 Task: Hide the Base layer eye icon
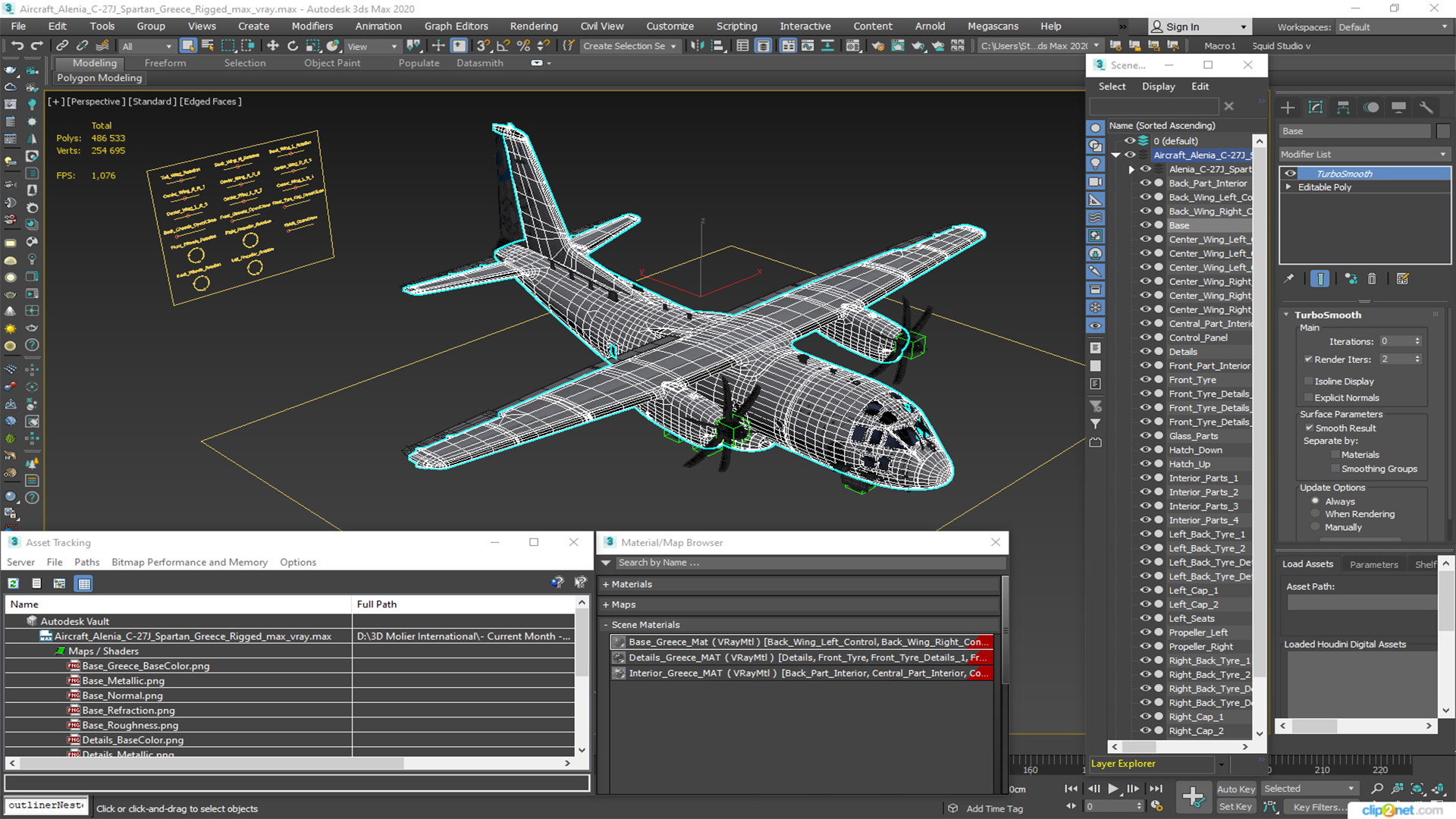coord(1145,225)
